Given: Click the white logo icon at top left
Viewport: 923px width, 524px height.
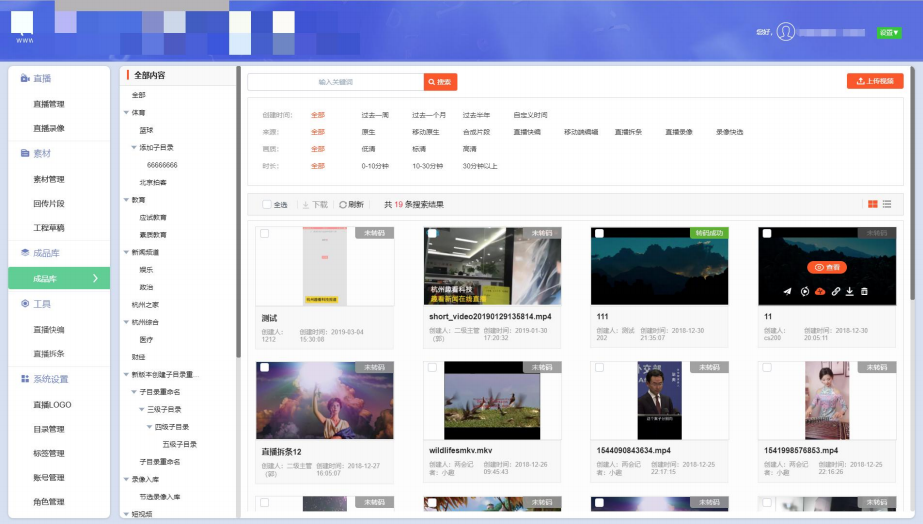Looking at the screenshot, I should point(22,24).
